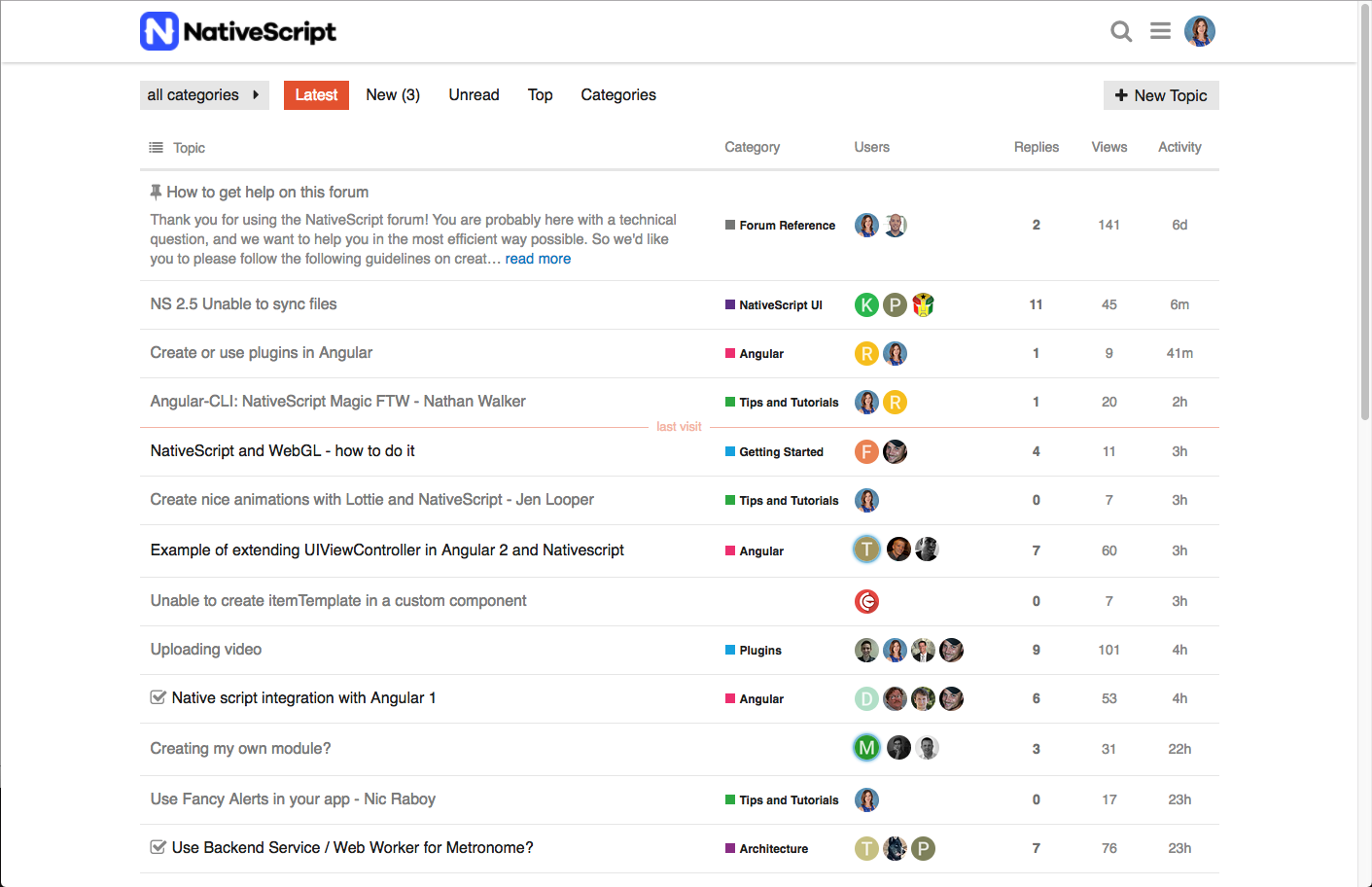
Task: Click Plugins category badge
Action: pyautogui.click(x=754, y=651)
